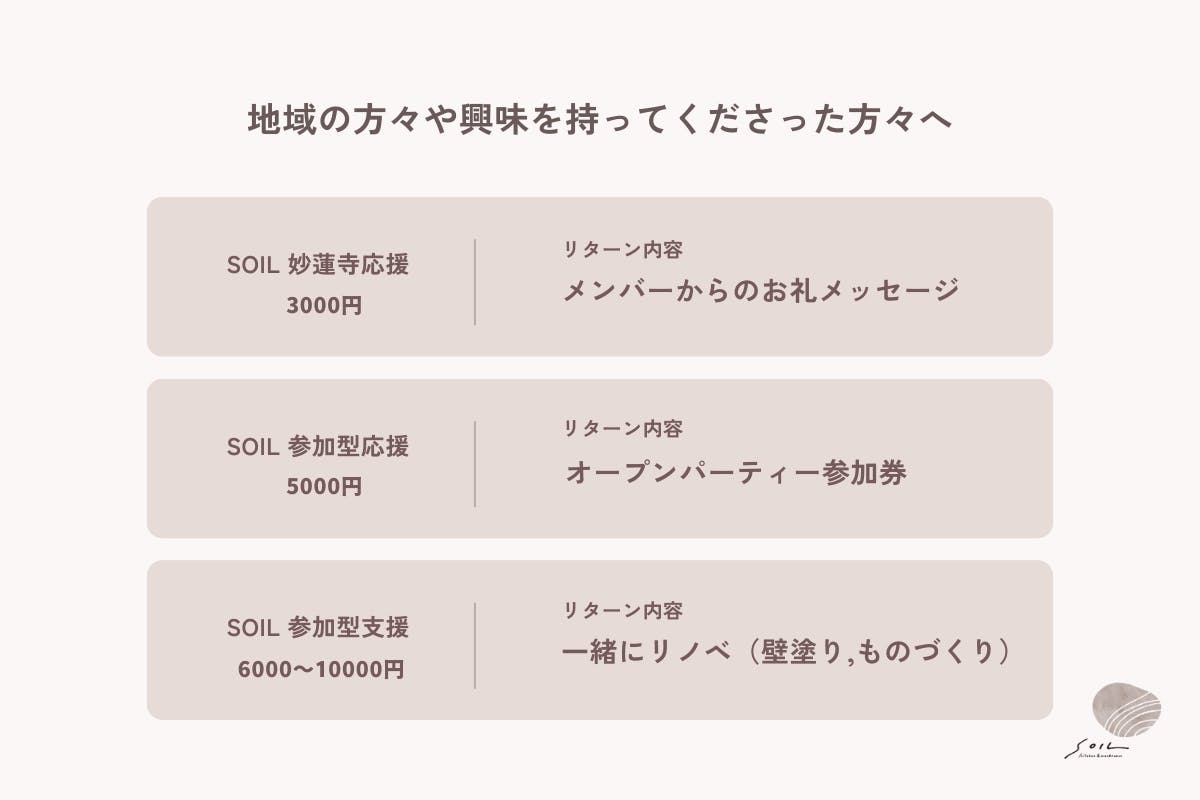Click メンバーからのお礼メッセージ return text
The image size is (1200, 800).
[x=761, y=290]
